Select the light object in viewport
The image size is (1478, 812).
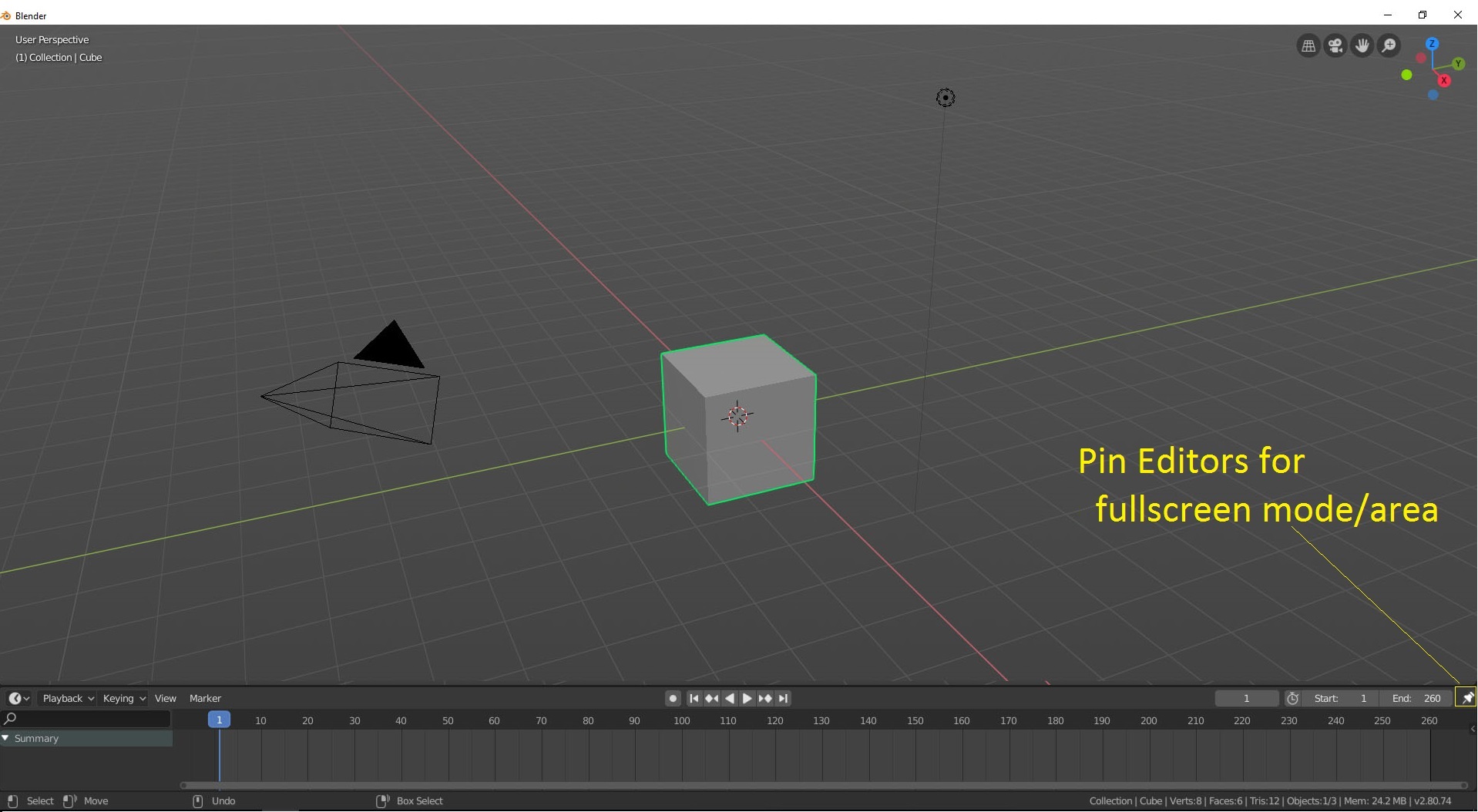[946, 98]
